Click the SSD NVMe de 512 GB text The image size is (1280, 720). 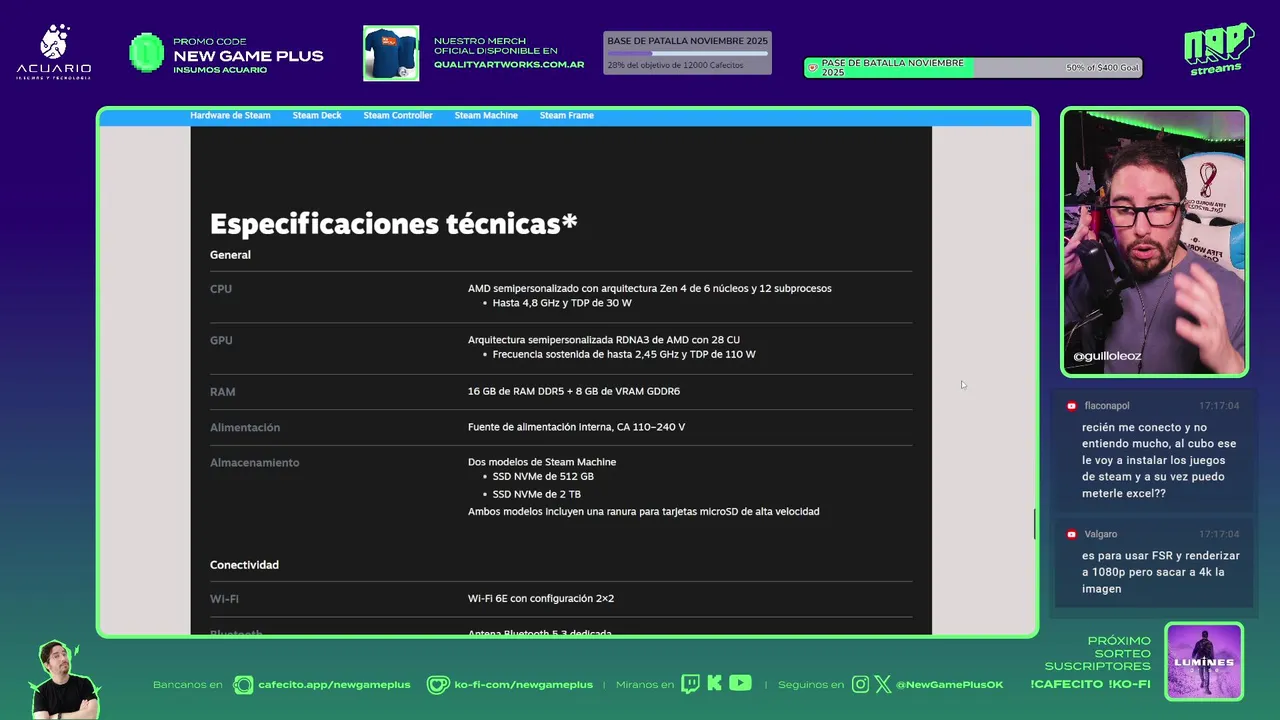pos(543,477)
